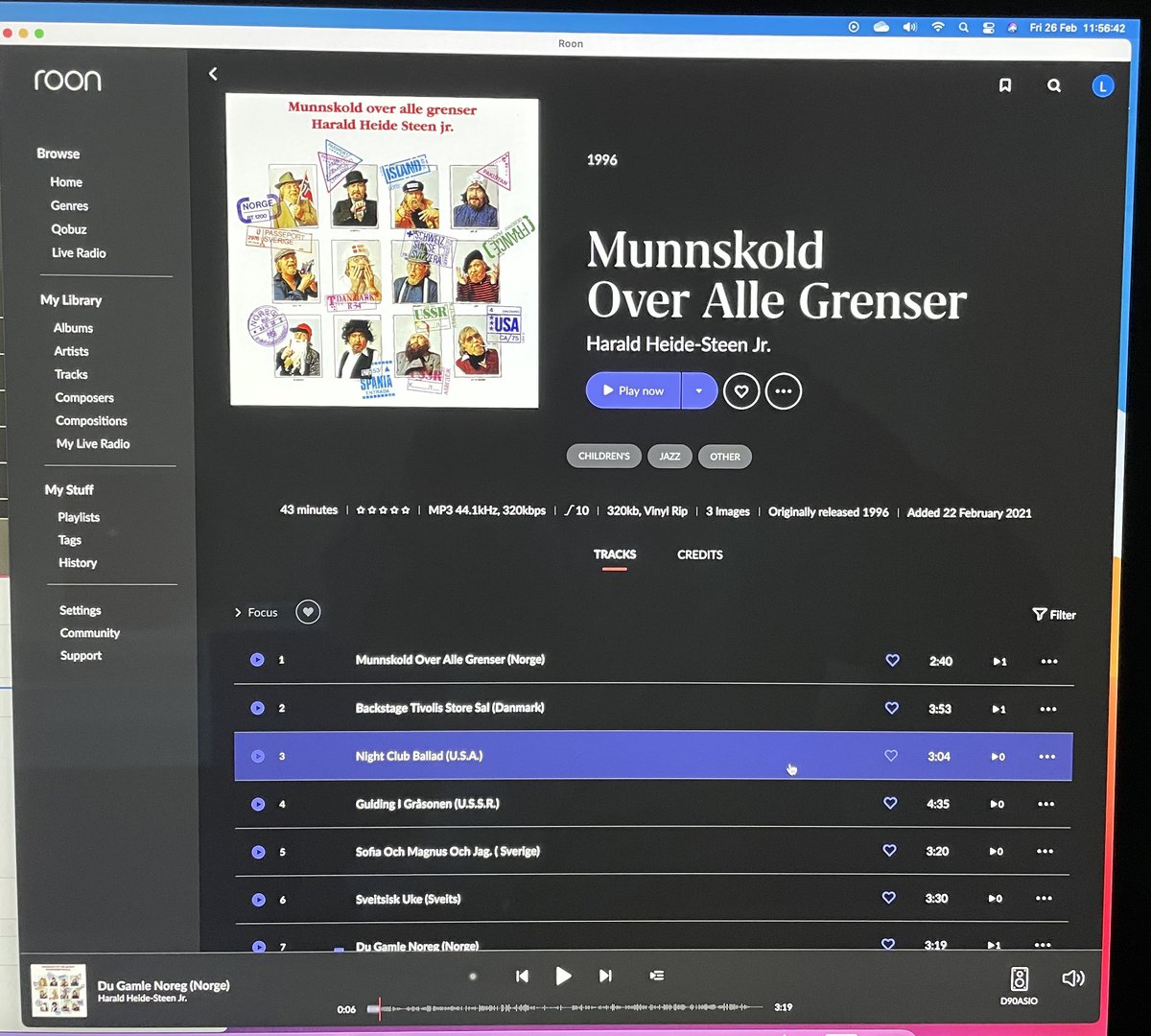The height and width of the screenshot is (1036, 1151).
Task: Open Qobuz in sidebar
Action: click(x=69, y=229)
